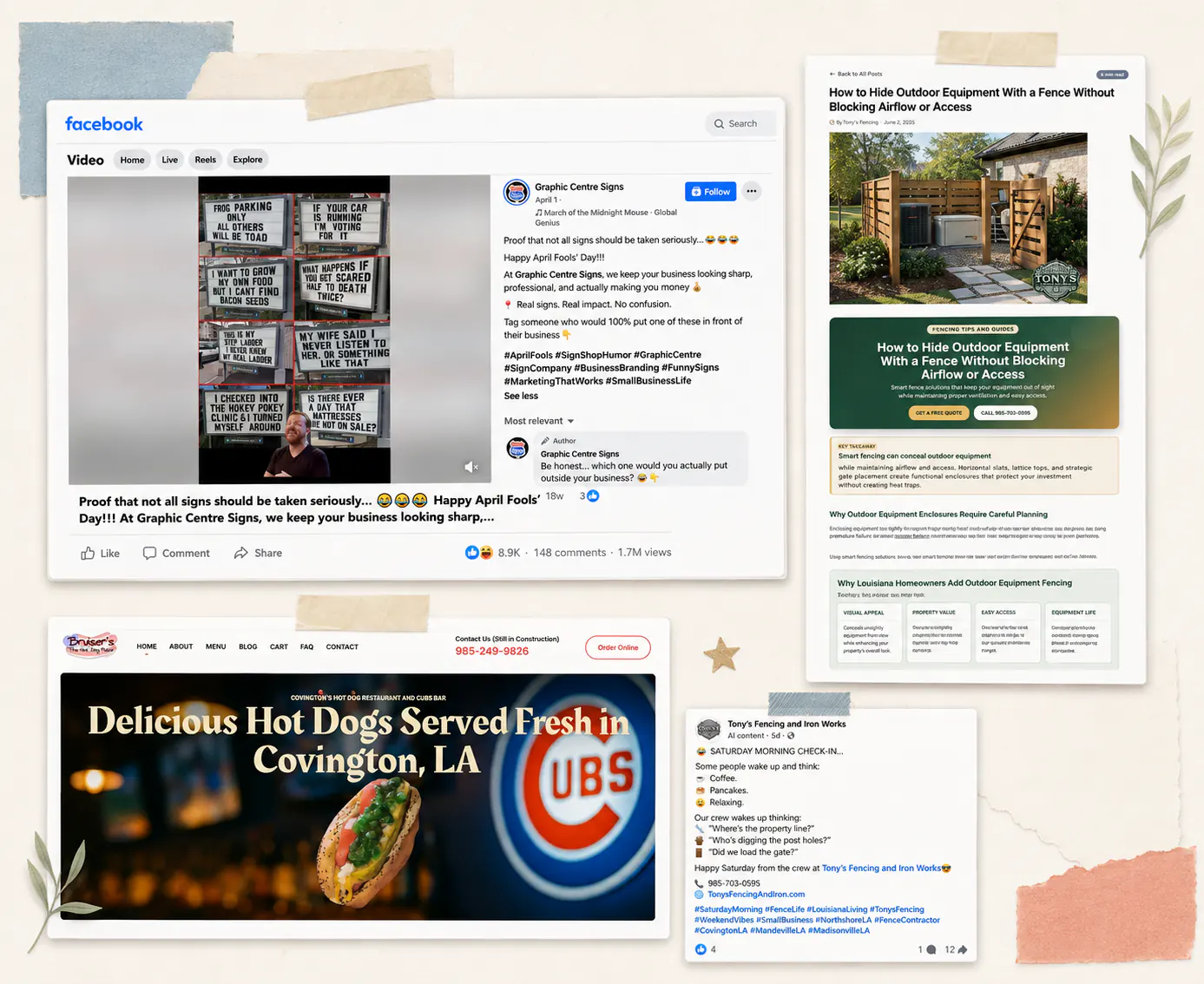Open ABOUT in Bruiser's navigation

[181, 646]
